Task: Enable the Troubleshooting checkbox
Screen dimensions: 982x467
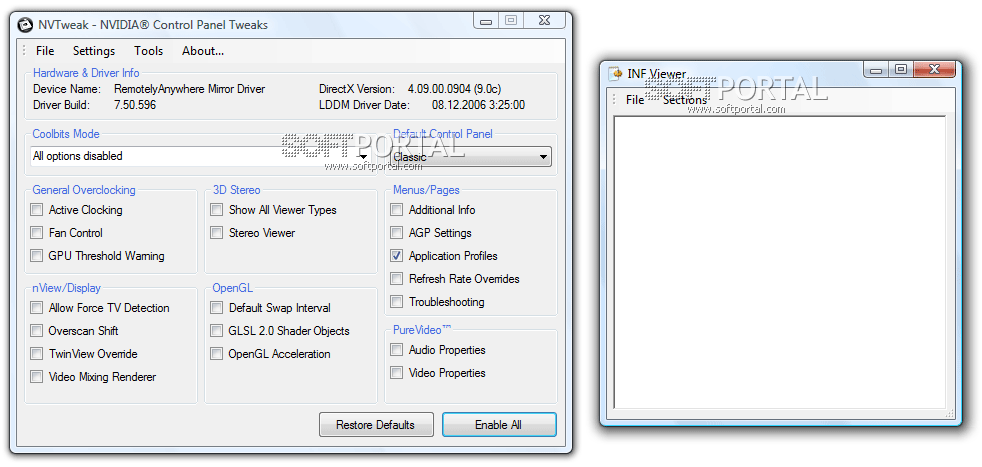Action: click(396, 302)
